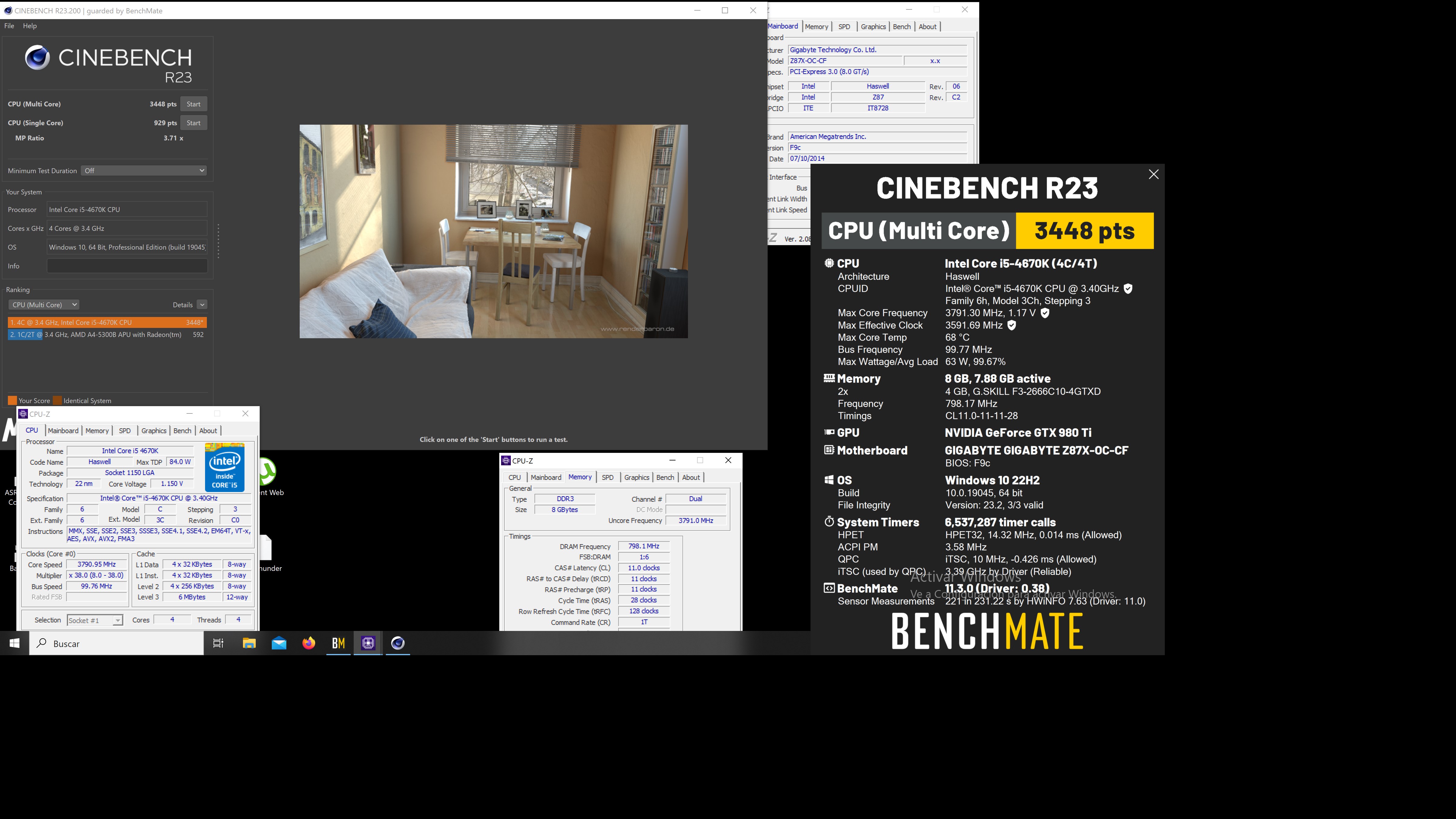Viewport: 1456px width, 819px height.
Task: Click the Command Rate value 1T
Action: tap(644, 622)
